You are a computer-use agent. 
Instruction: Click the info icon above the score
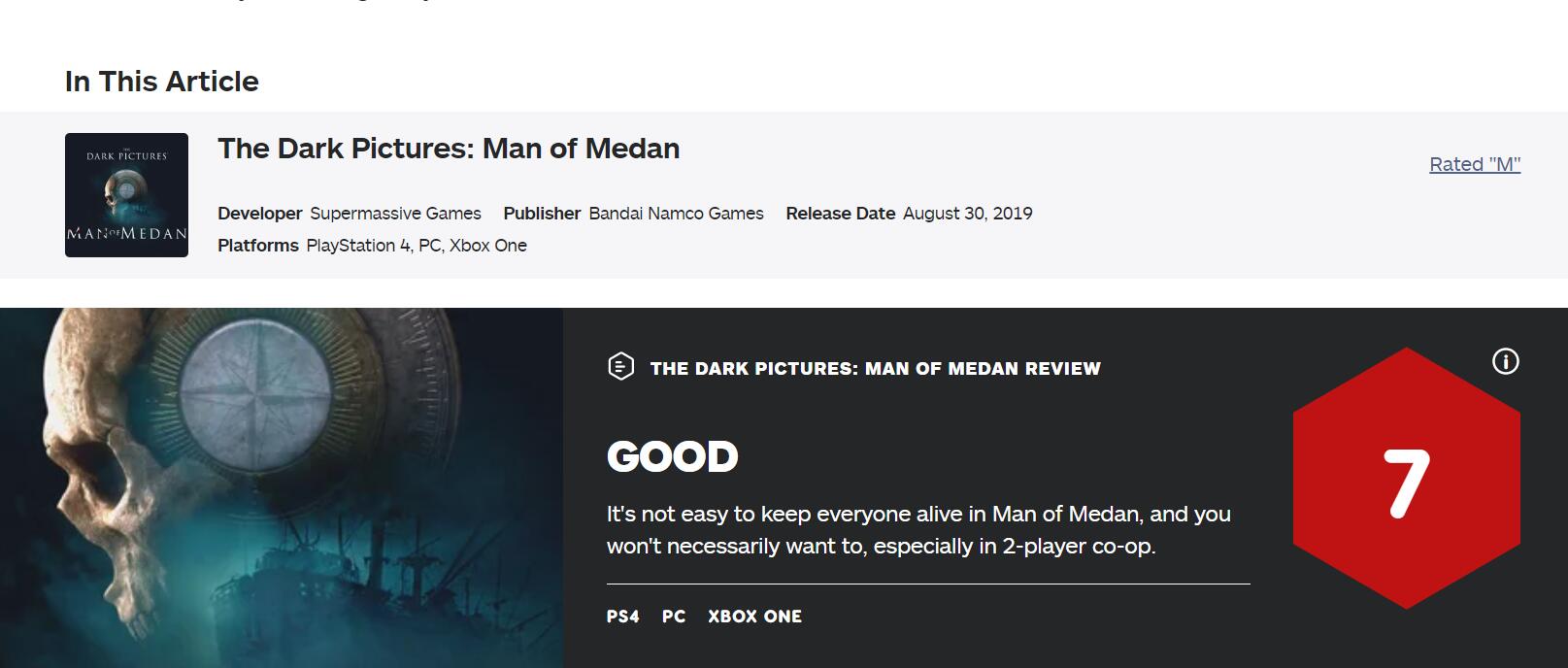[x=1505, y=362]
